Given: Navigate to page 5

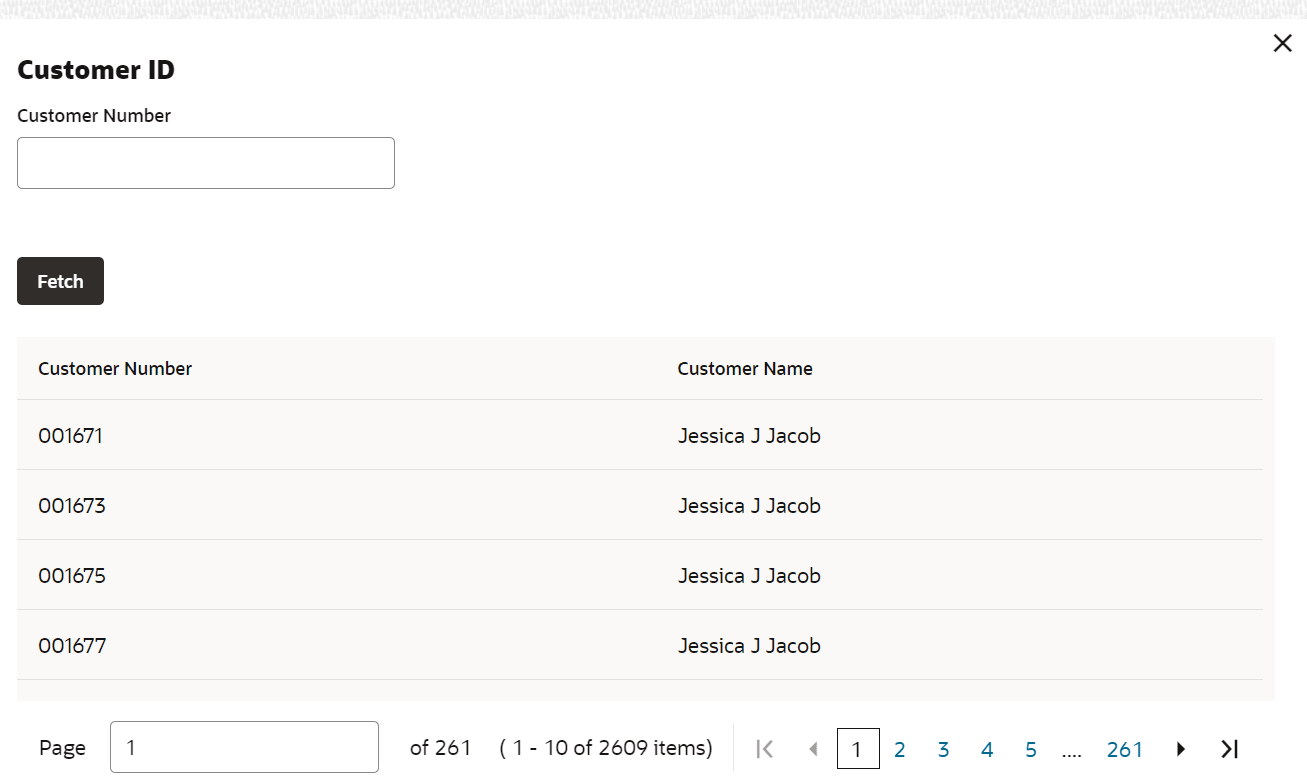Looking at the screenshot, I should coord(1031,749).
